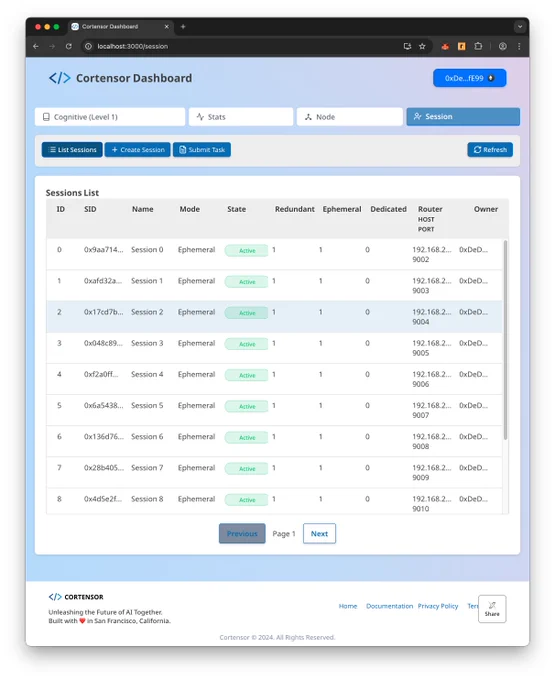555x680 pixels.
Task: Click the Session 6 name cell
Action: [x=147, y=437]
